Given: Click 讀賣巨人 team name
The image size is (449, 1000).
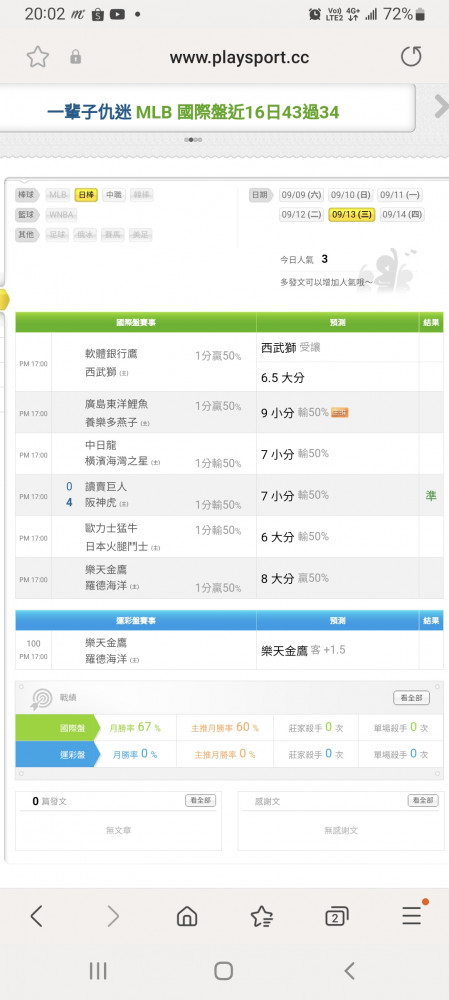Looking at the screenshot, I should 106,486.
